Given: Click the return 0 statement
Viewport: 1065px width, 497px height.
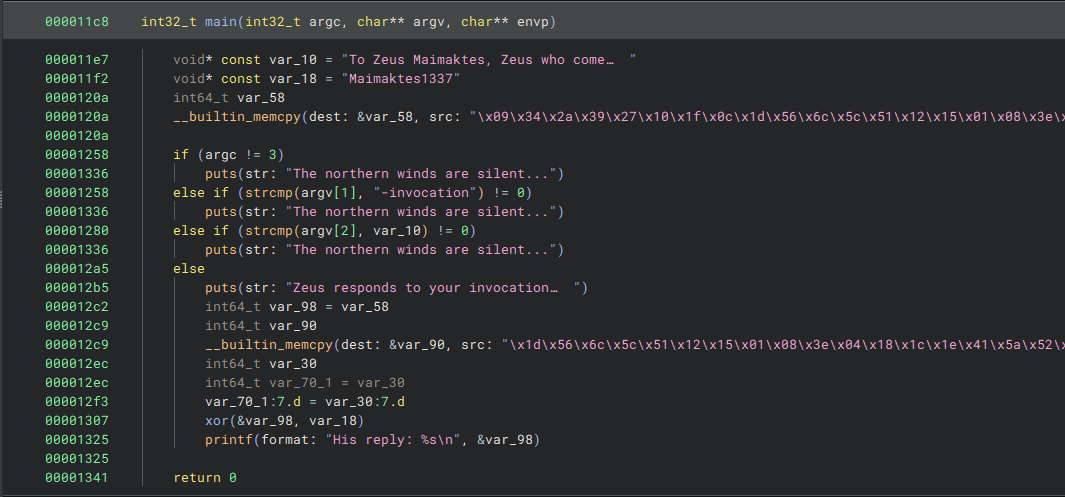Looking at the screenshot, I should click(x=205, y=478).
